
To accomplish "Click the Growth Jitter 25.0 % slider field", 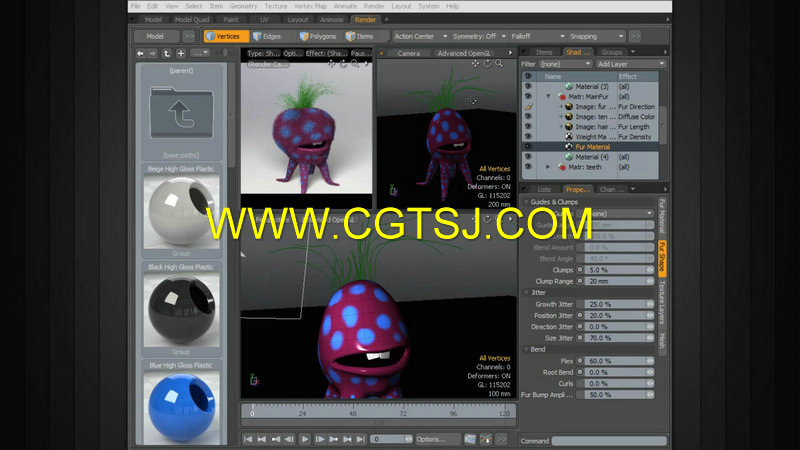I will [x=619, y=304].
